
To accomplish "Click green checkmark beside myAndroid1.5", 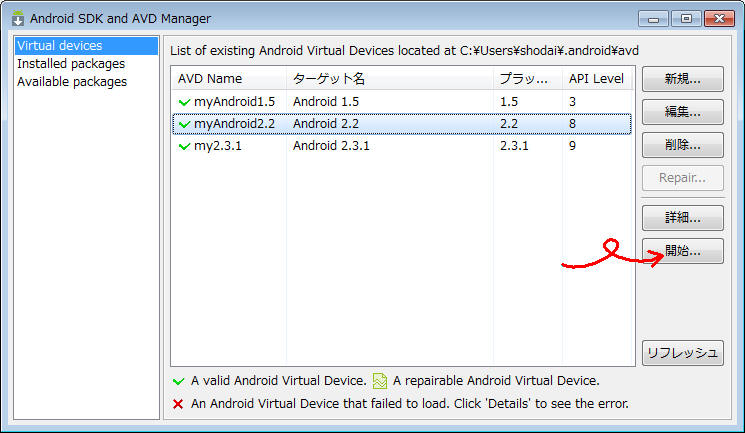I will (x=184, y=102).
